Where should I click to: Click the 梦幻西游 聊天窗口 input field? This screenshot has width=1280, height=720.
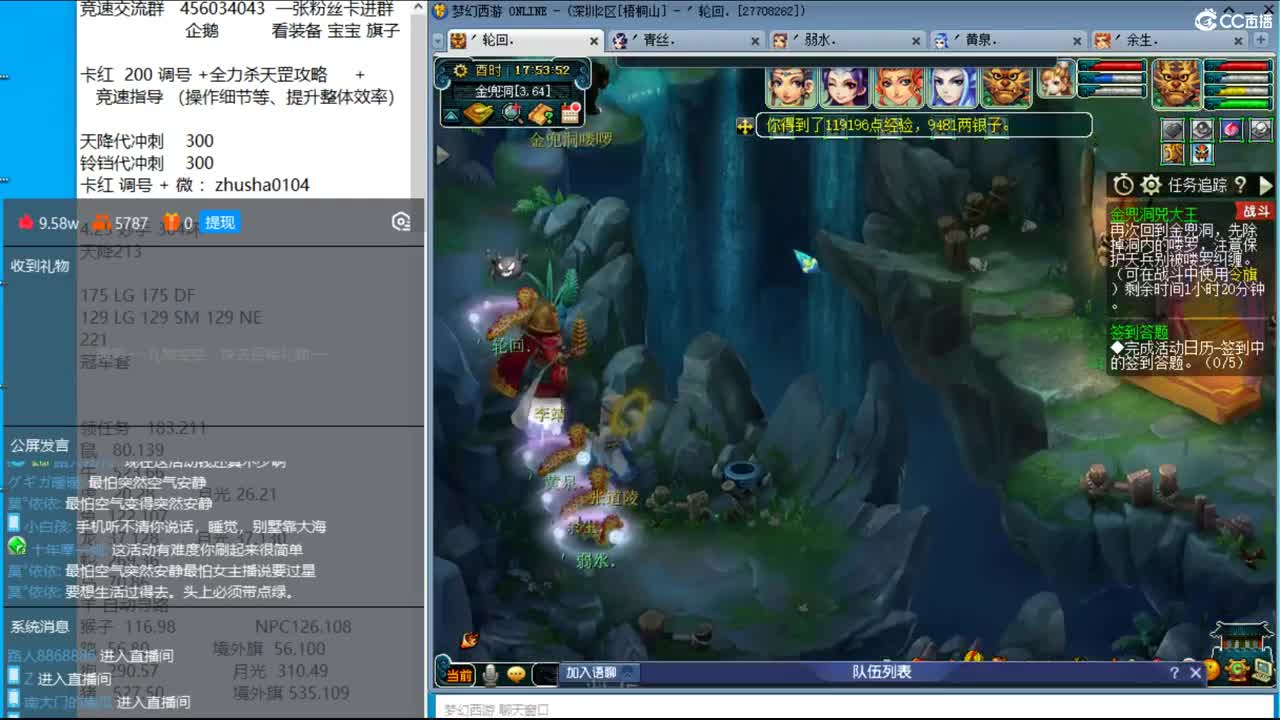click(x=855, y=708)
